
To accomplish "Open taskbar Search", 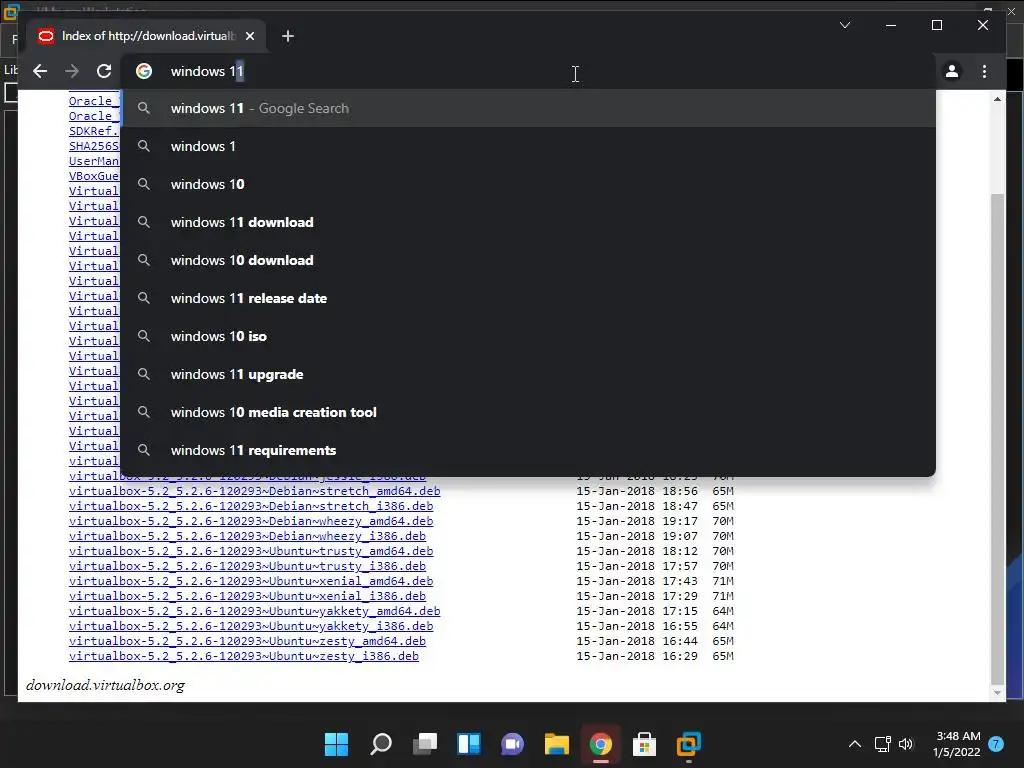I will [381, 744].
